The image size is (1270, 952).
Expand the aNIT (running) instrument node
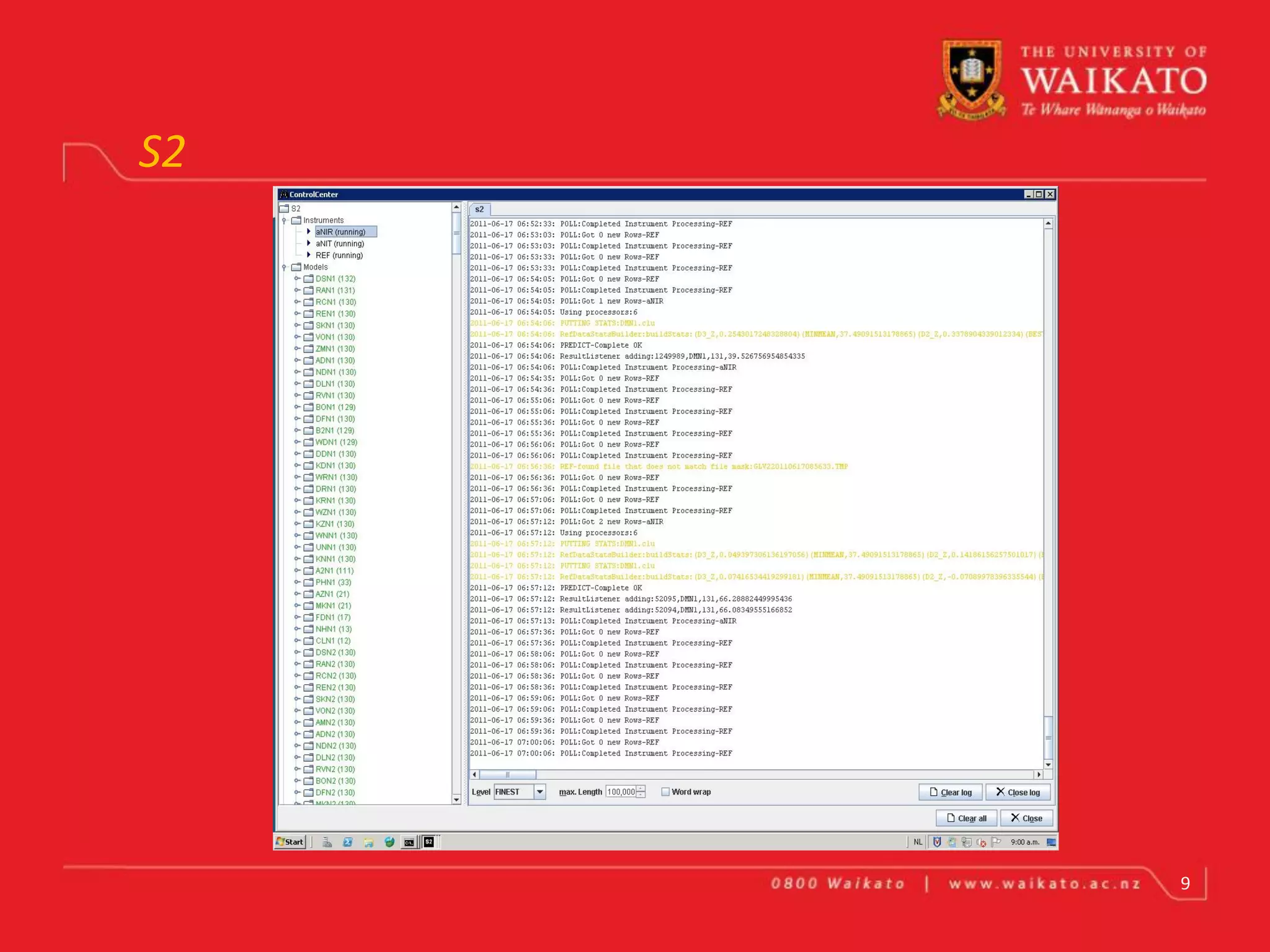coord(309,244)
